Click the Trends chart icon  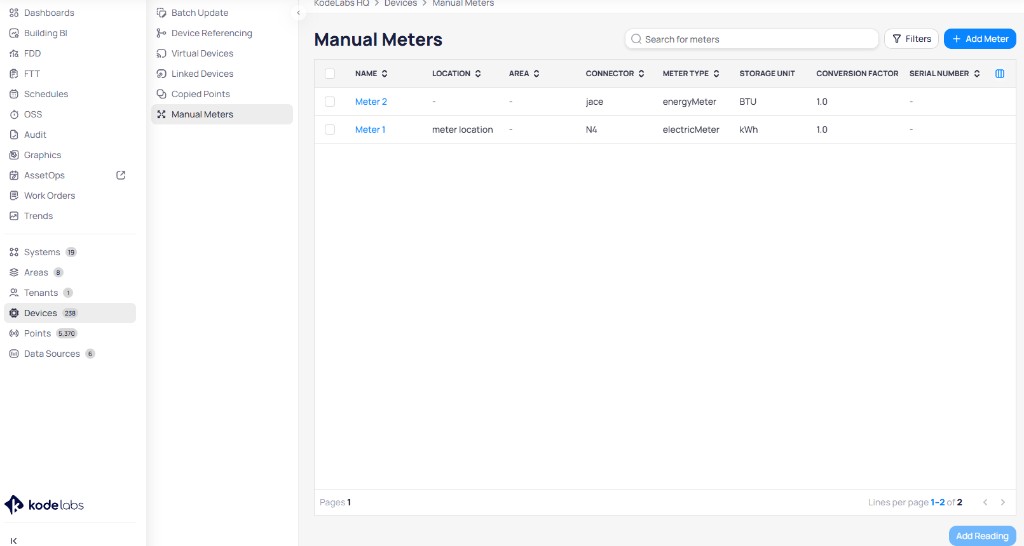click(14, 216)
